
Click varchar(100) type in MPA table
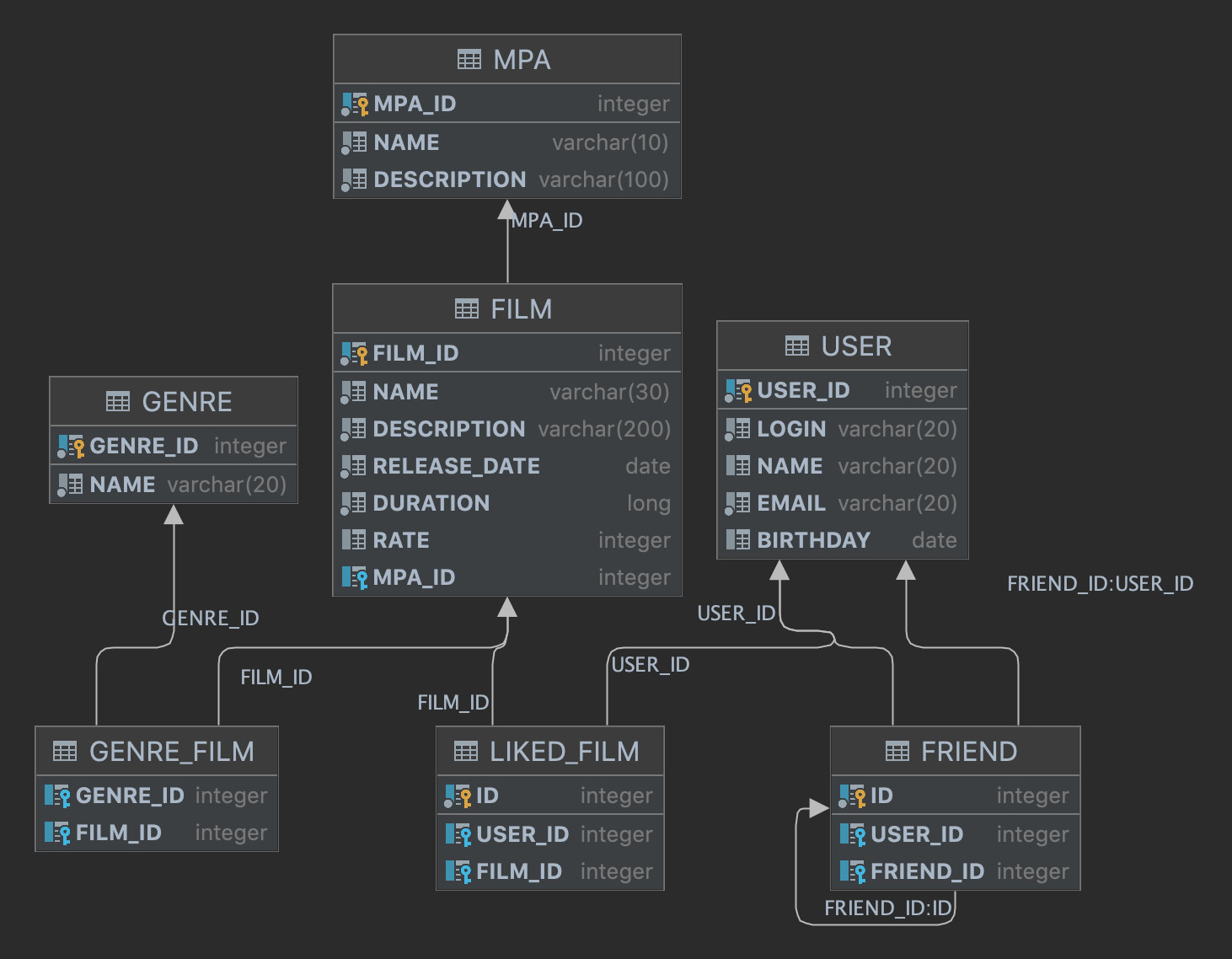603,179
